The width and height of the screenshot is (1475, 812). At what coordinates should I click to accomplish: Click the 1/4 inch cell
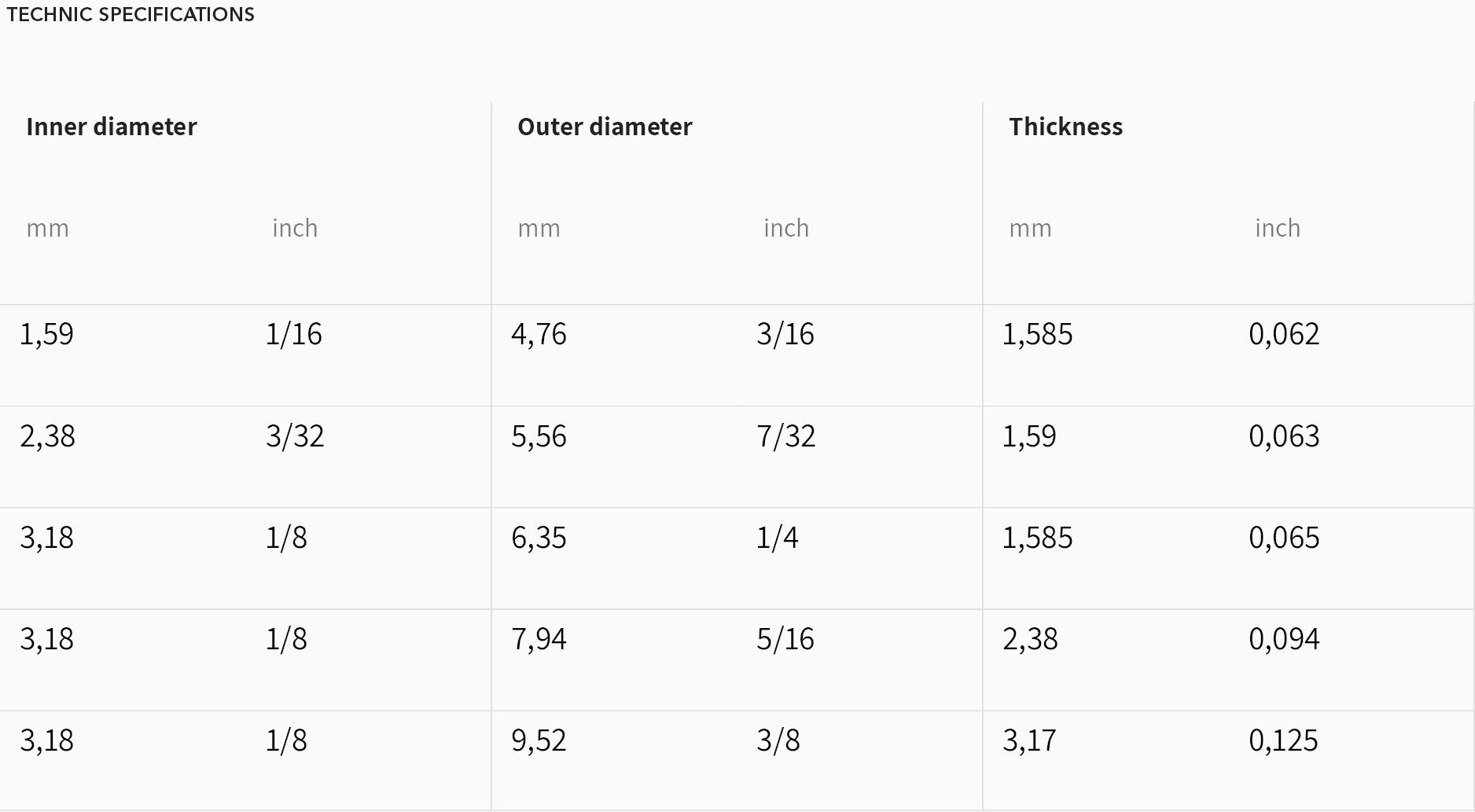[778, 538]
